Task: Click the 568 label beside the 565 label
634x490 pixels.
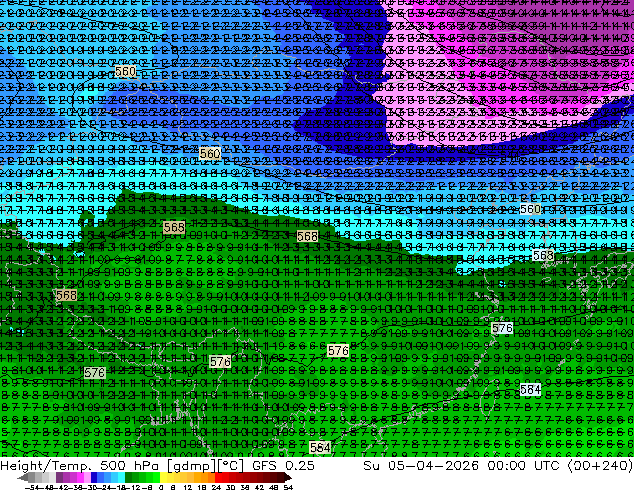Action: pyautogui.click(x=307, y=236)
